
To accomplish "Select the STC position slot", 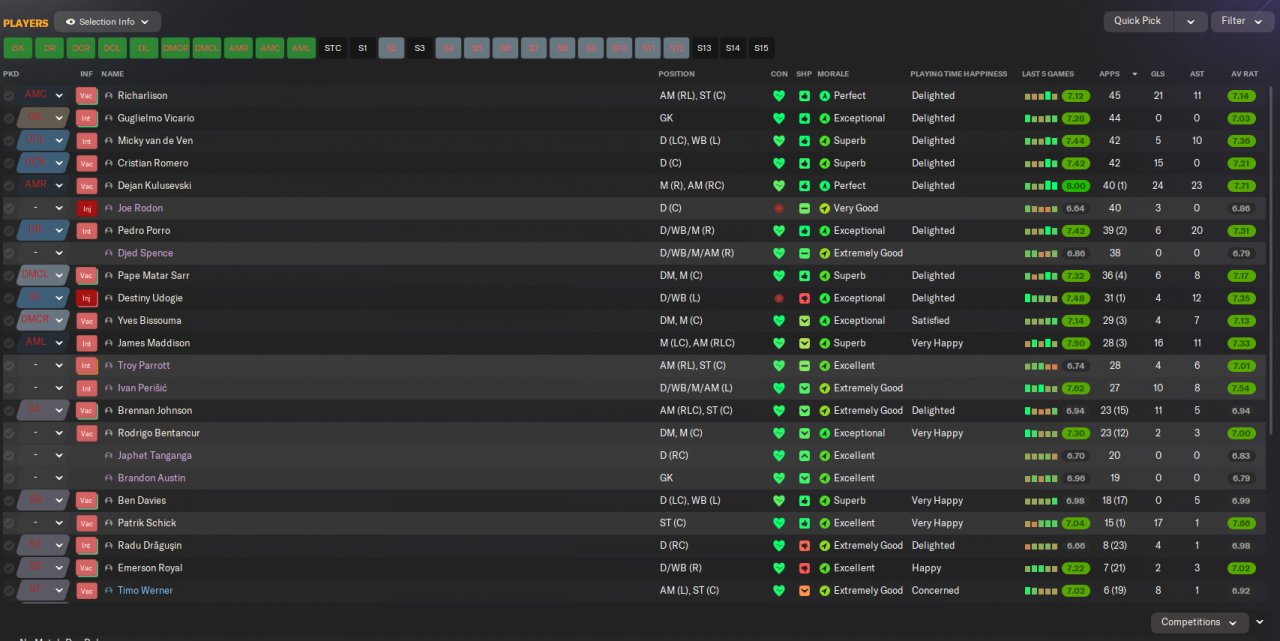I will click(333, 48).
